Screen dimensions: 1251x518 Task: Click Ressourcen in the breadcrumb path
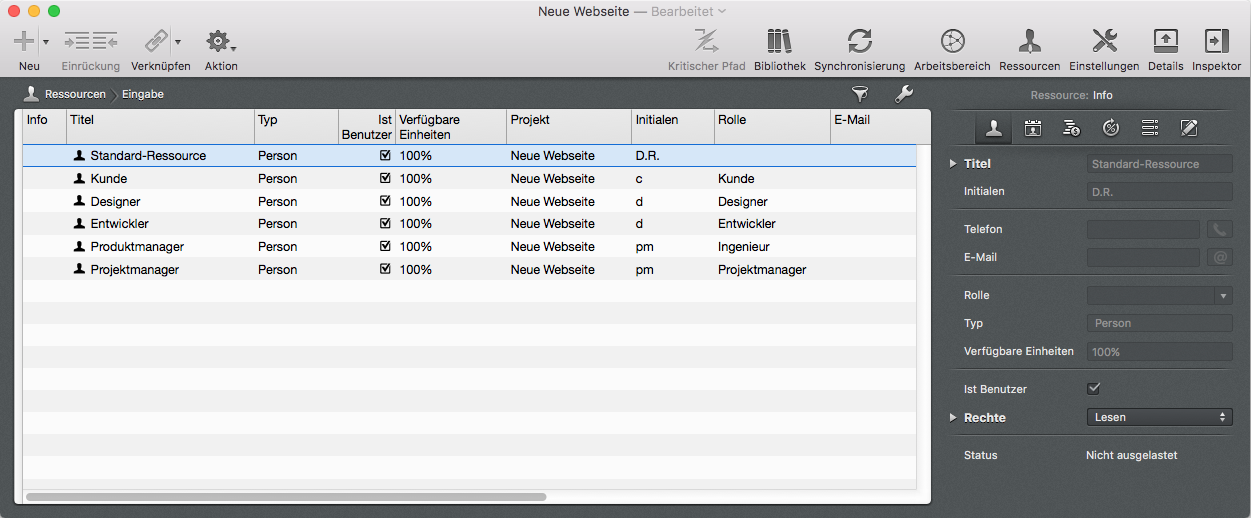(x=74, y=94)
